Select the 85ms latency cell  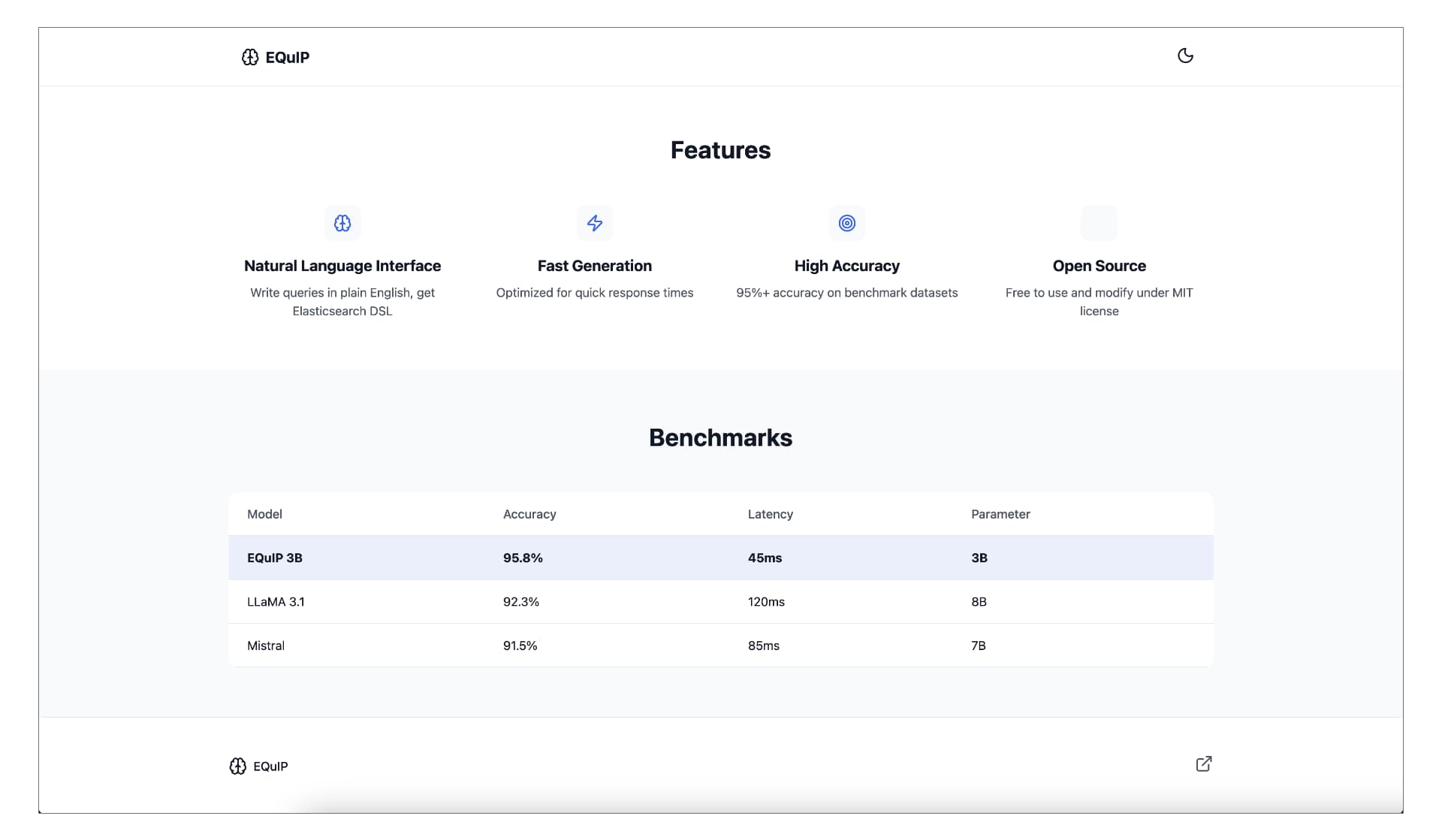764,646
